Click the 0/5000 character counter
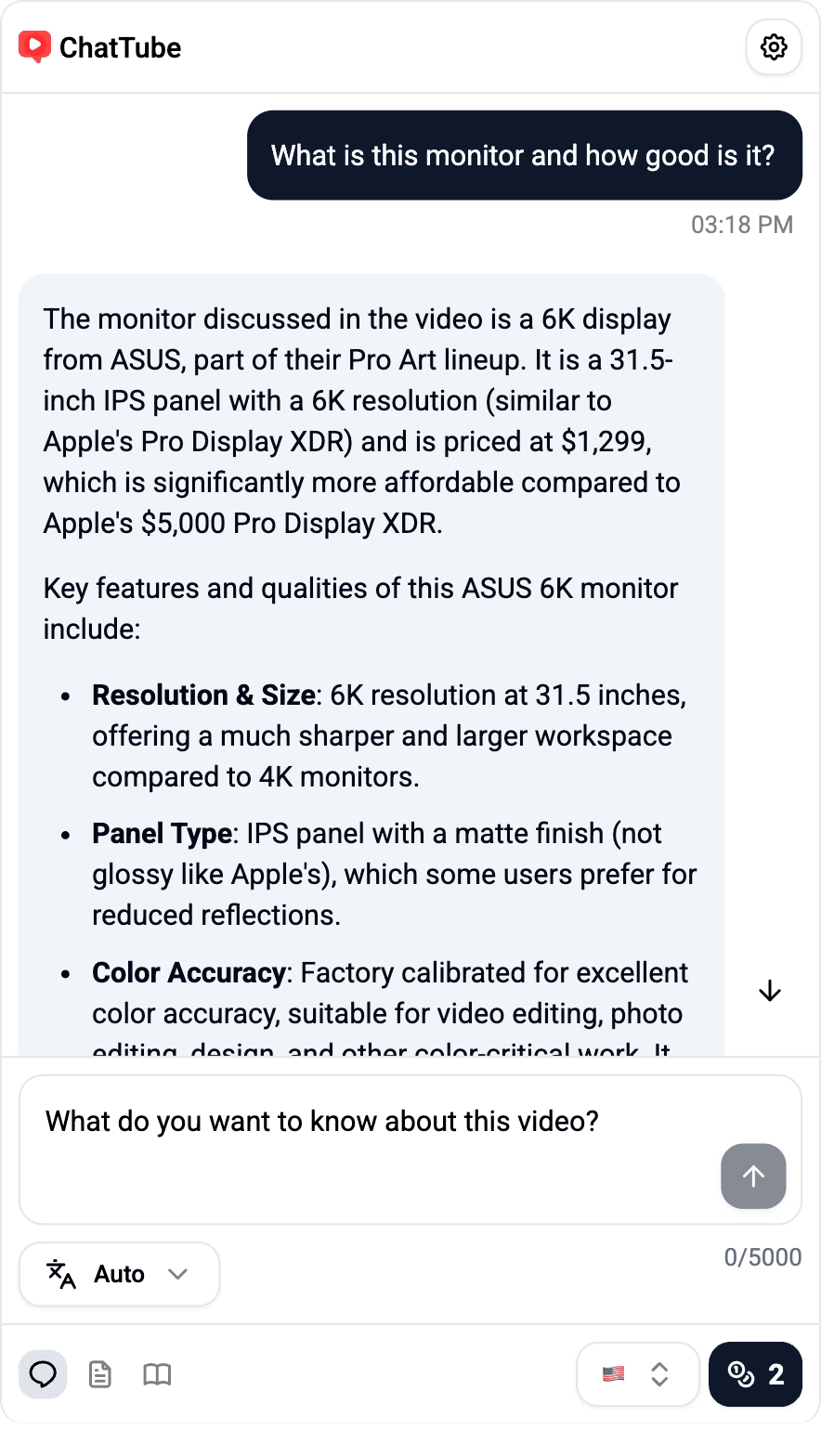This screenshot has width=821, height=1456. 762,1257
